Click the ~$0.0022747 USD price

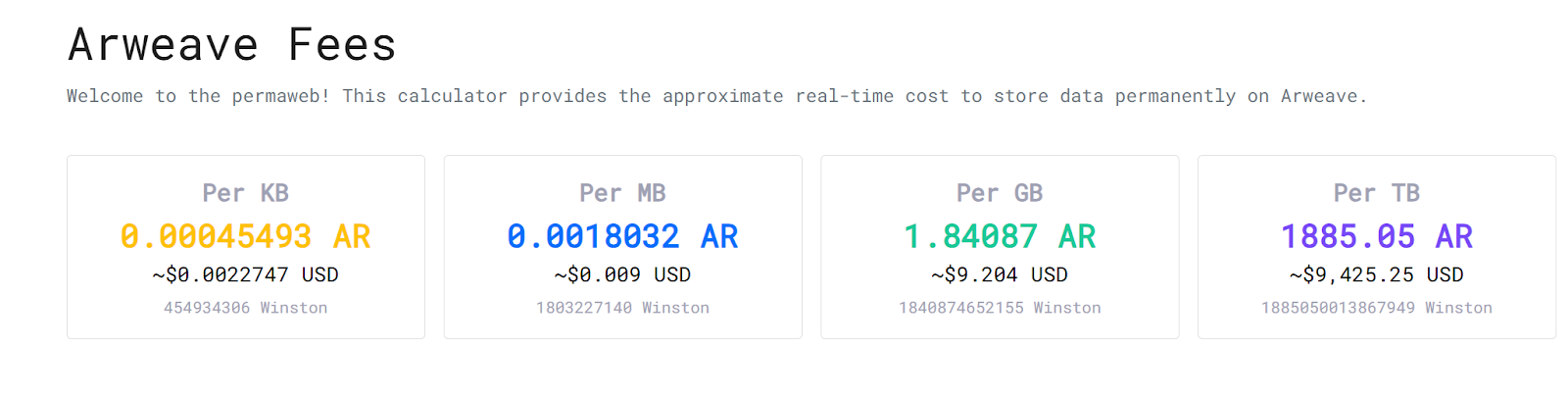click(245, 274)
